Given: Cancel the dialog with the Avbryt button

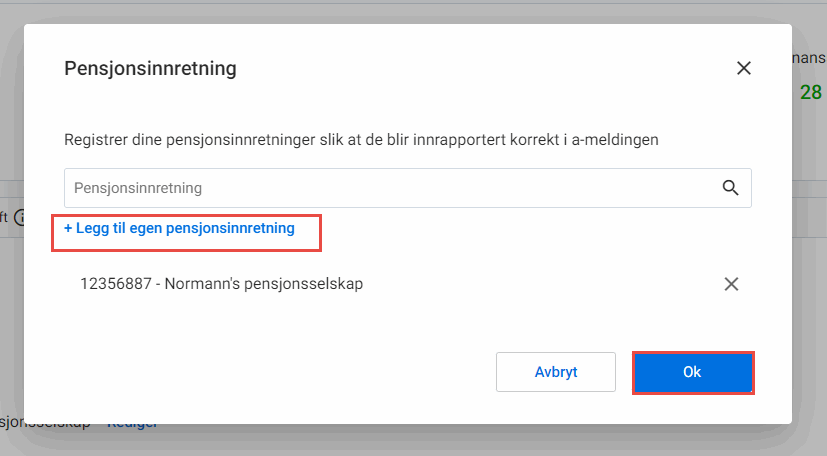Looking at the screenshot, I should (556, 372).
